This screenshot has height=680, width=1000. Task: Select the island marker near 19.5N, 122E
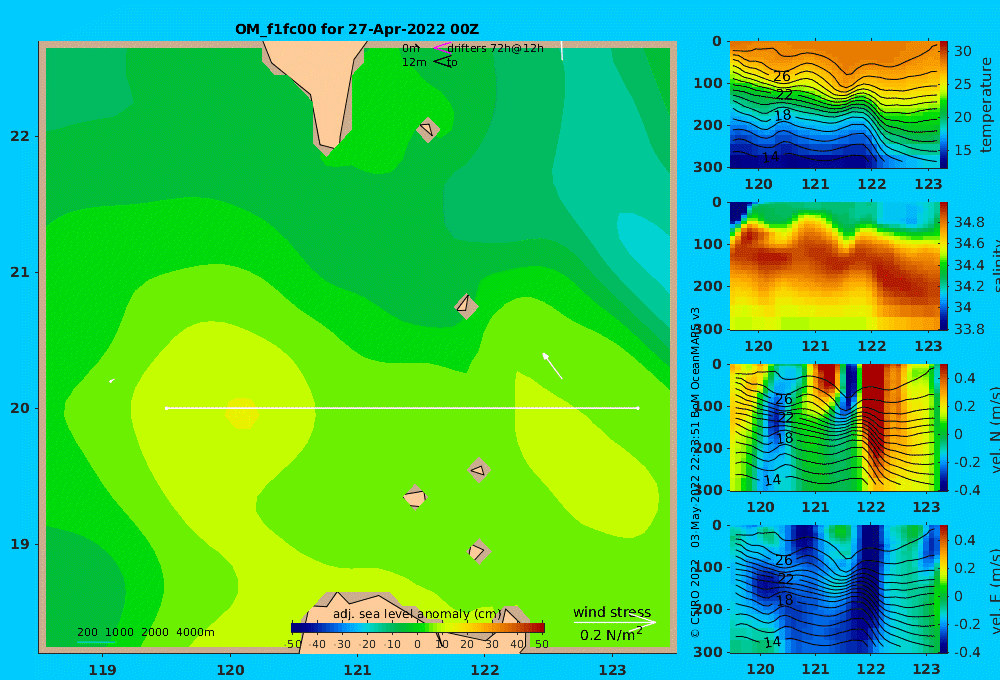click(479, 470)
